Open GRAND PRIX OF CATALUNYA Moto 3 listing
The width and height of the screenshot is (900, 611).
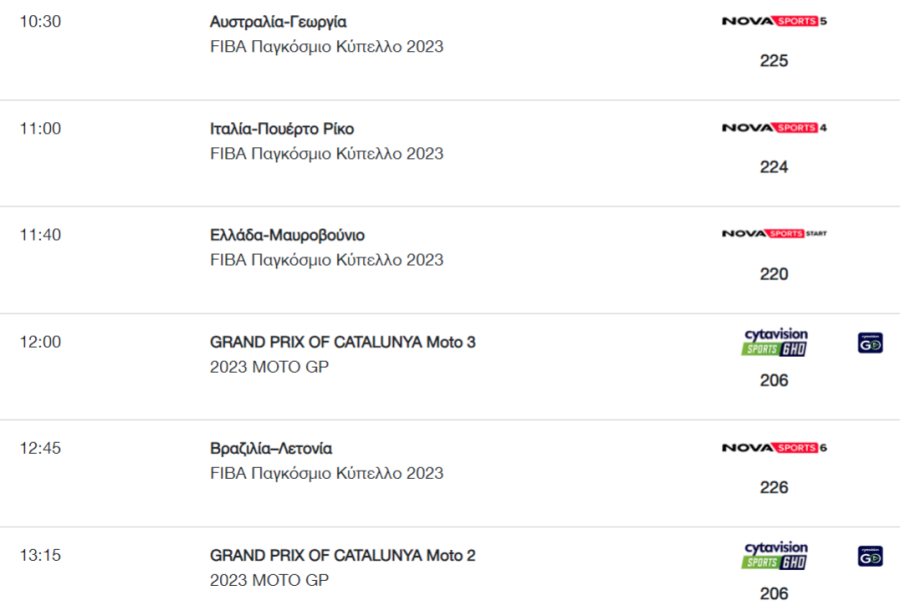[343, 342]
